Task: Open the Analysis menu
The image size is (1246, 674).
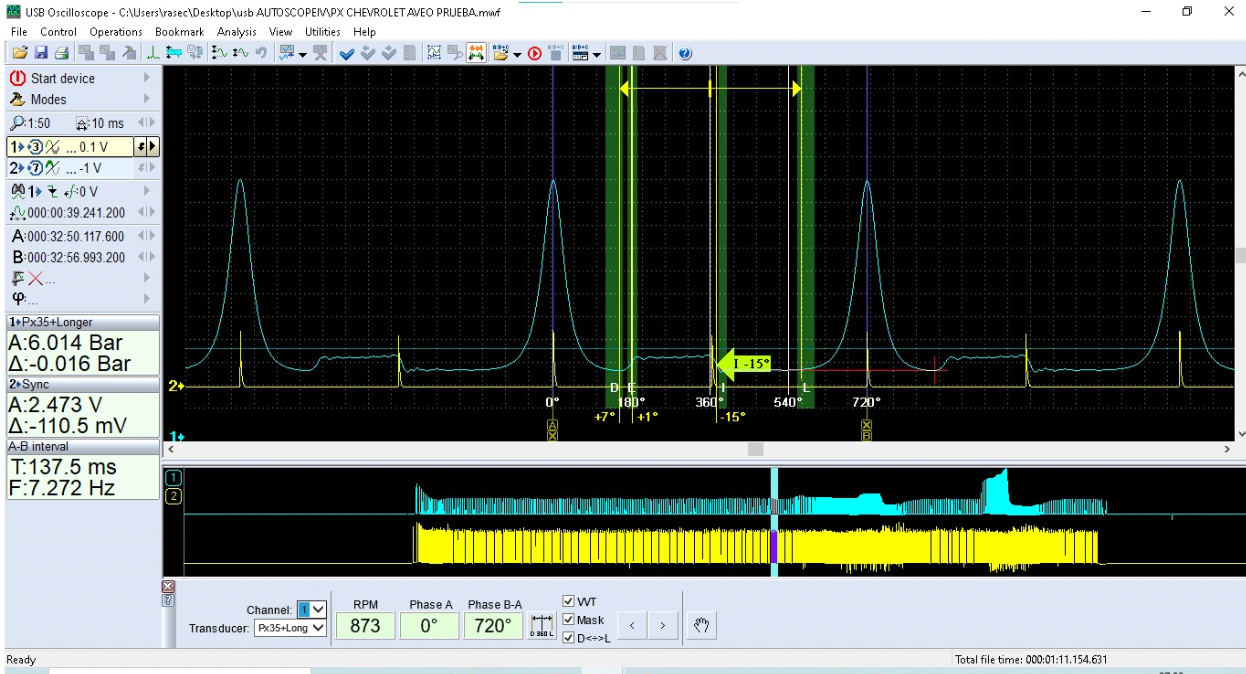Action: [236, 32]
